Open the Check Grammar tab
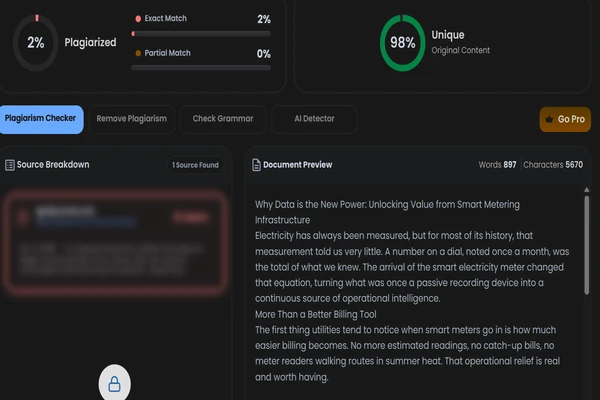The image size is (600, 400). click(223, 119)
